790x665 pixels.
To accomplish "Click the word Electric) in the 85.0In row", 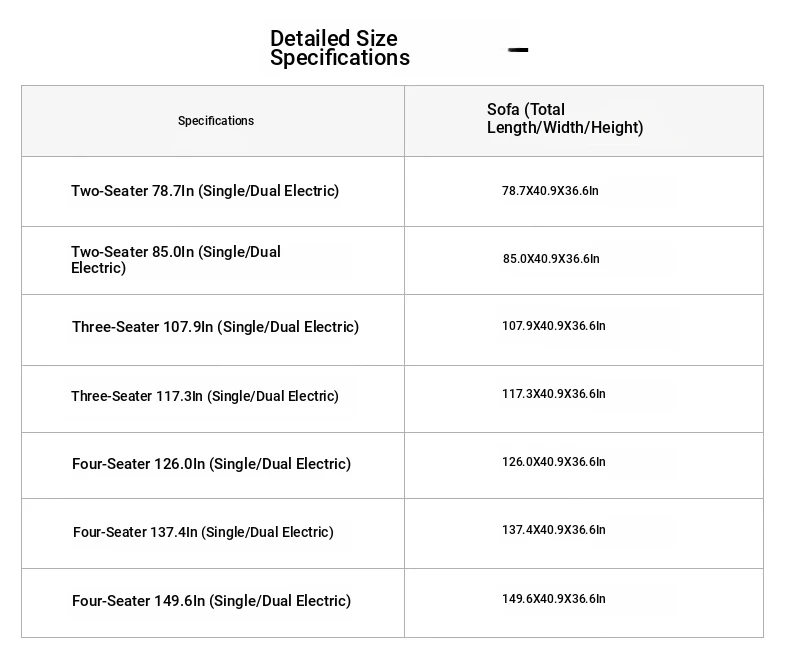I will 98,268.
